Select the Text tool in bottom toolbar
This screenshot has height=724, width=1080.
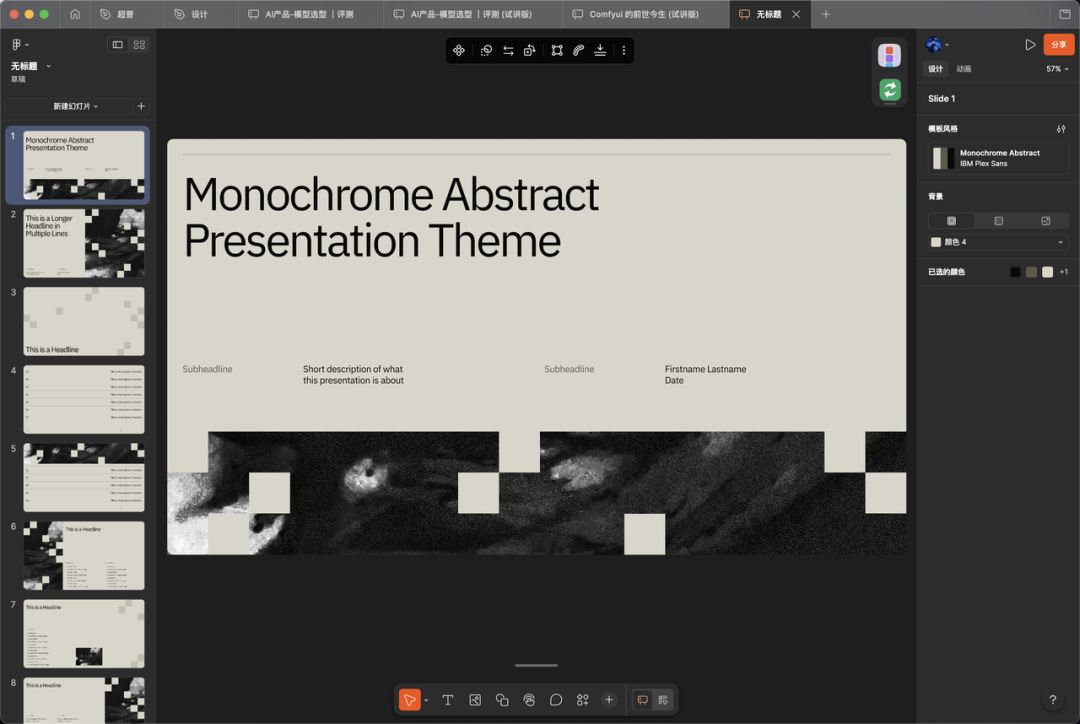pos(448,700)
